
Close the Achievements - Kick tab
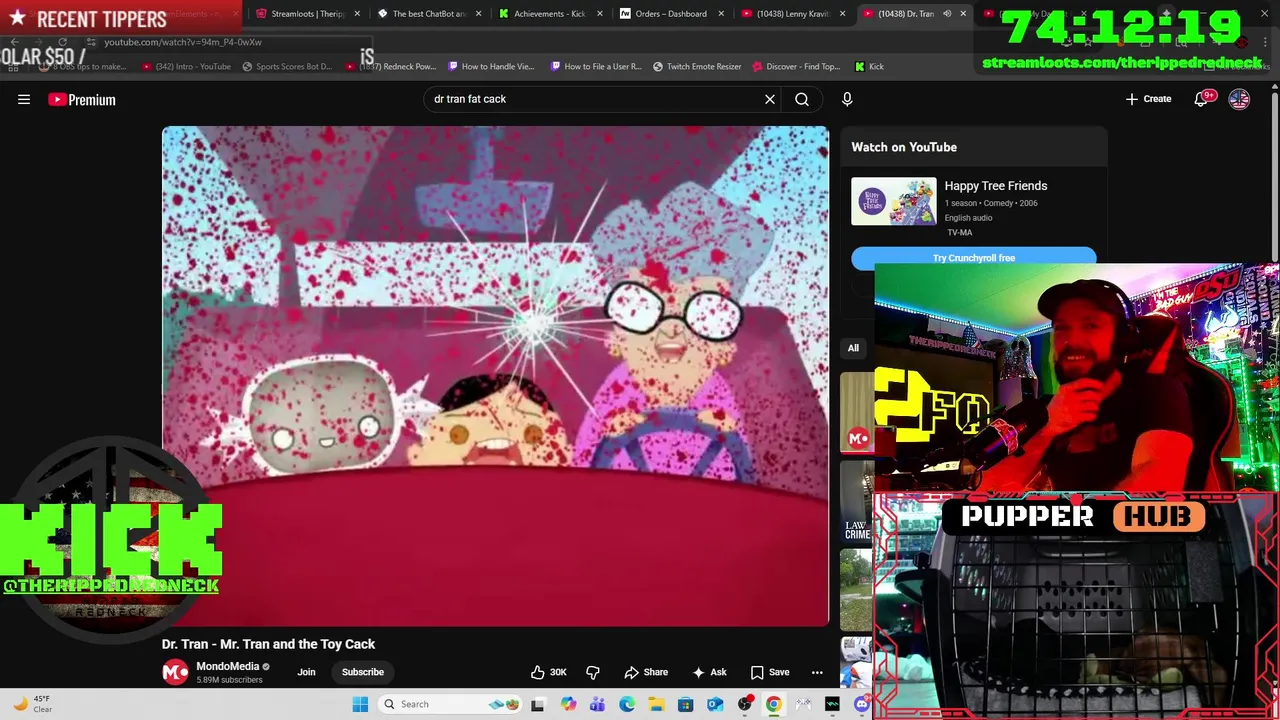600,14
